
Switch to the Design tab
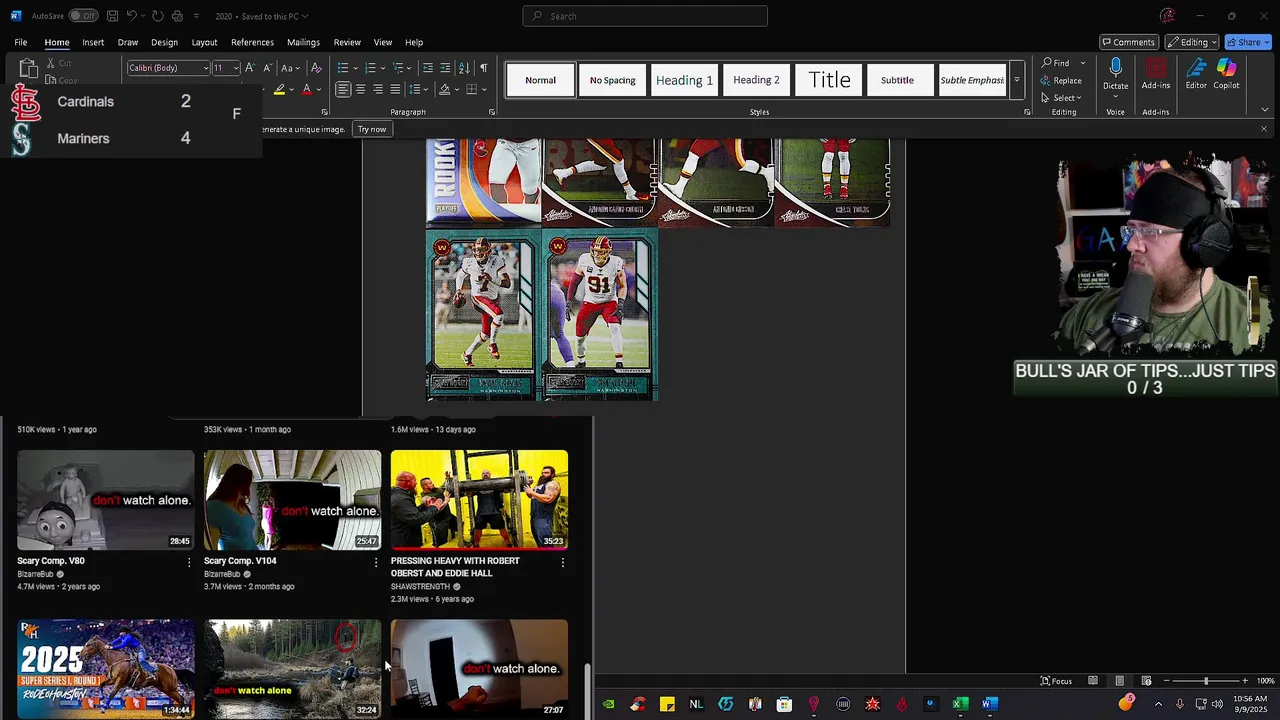coord(164,42)
